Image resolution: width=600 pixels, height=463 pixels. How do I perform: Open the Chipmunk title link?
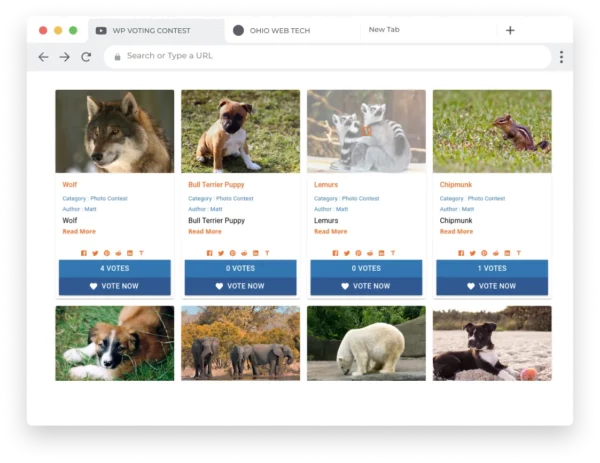(456, 184)
